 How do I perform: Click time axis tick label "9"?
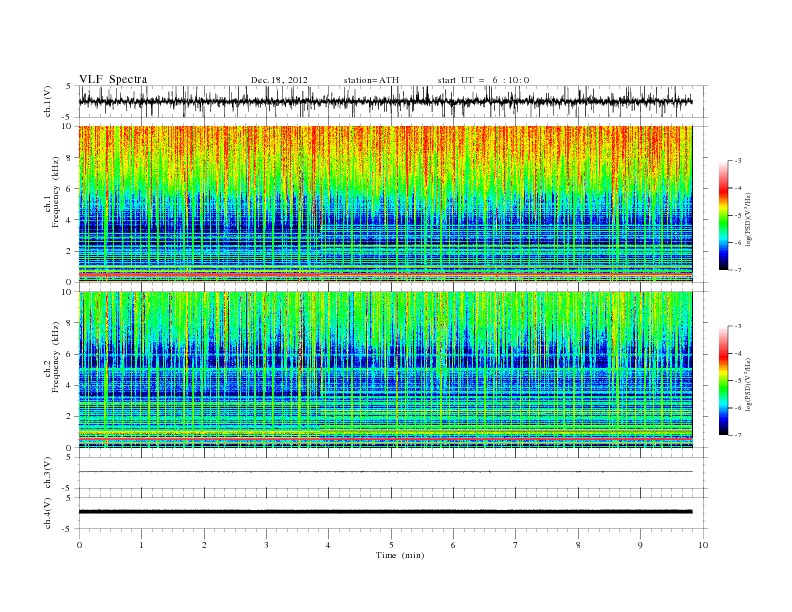point(640,545)
